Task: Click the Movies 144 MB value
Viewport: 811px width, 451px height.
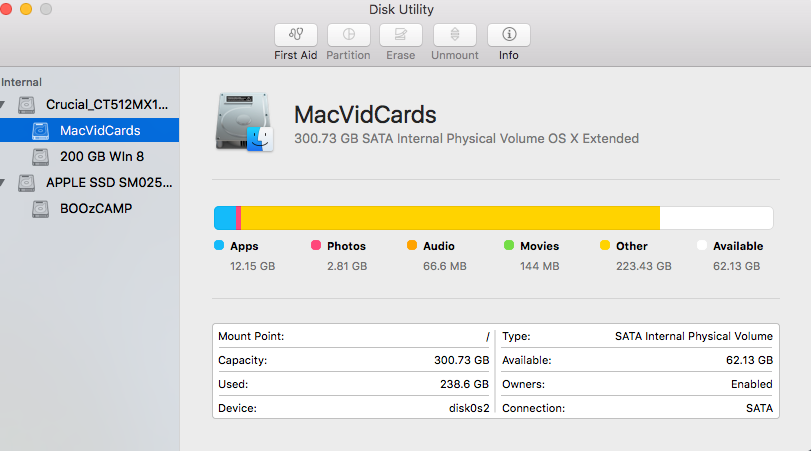Action: 539,266
